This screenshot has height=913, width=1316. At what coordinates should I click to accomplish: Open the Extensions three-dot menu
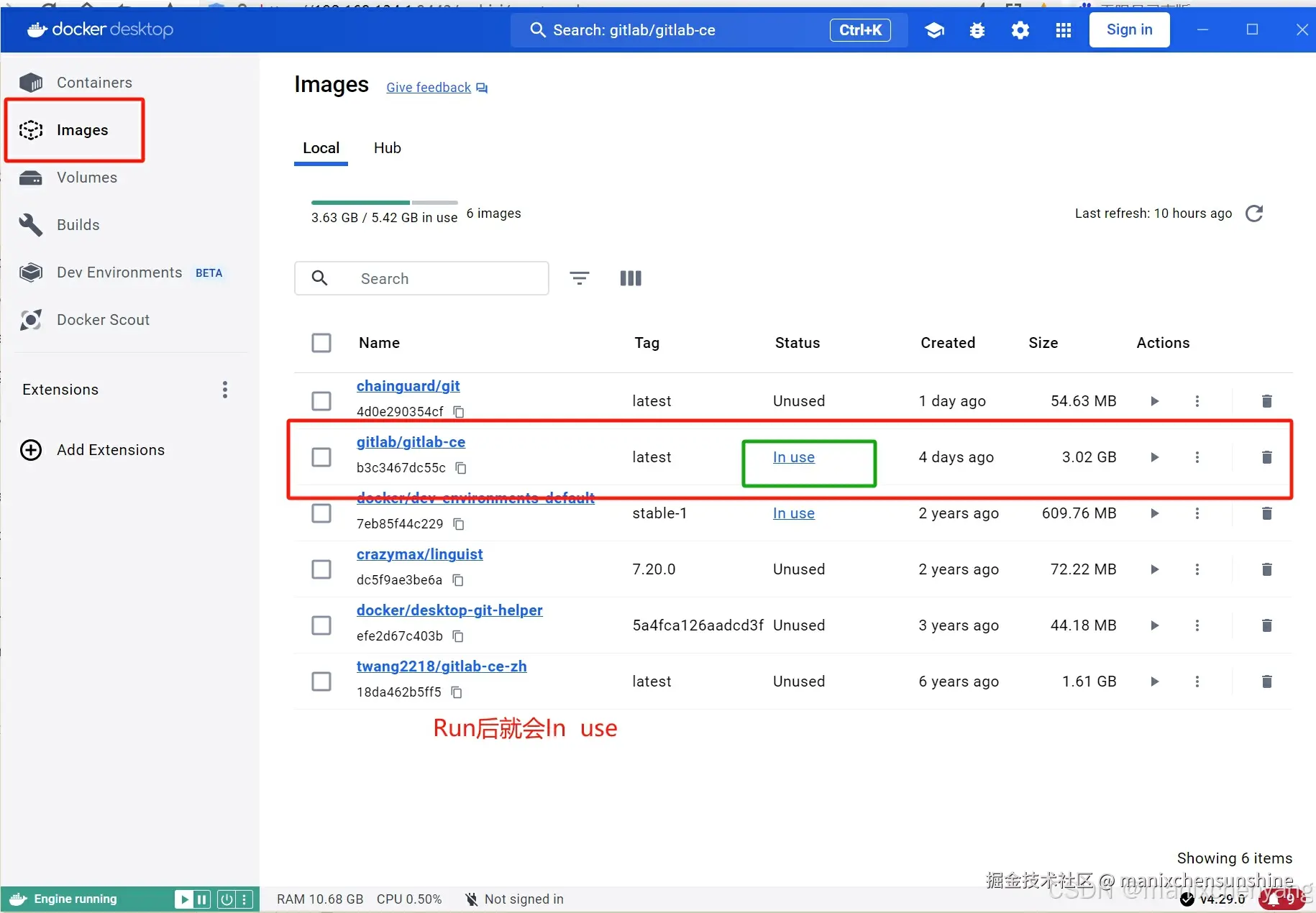coord(225,390)
